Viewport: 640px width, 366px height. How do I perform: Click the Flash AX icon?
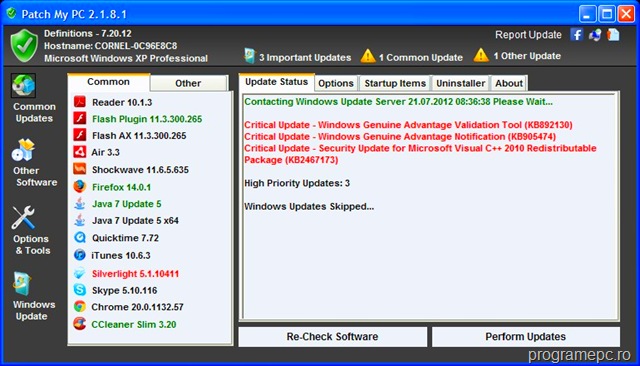[x=80, y=135]
